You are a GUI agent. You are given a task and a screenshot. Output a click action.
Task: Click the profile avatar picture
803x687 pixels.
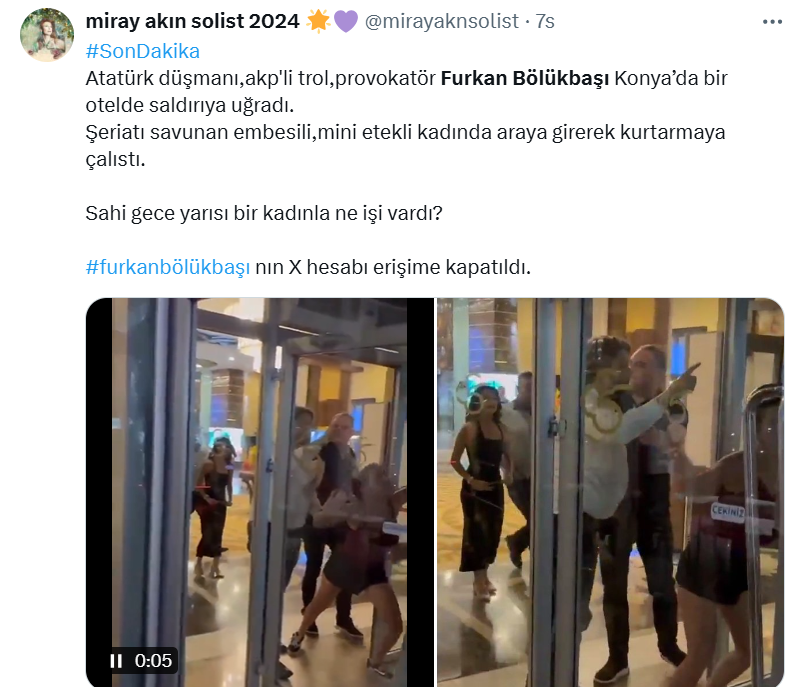tap(47, 35)
